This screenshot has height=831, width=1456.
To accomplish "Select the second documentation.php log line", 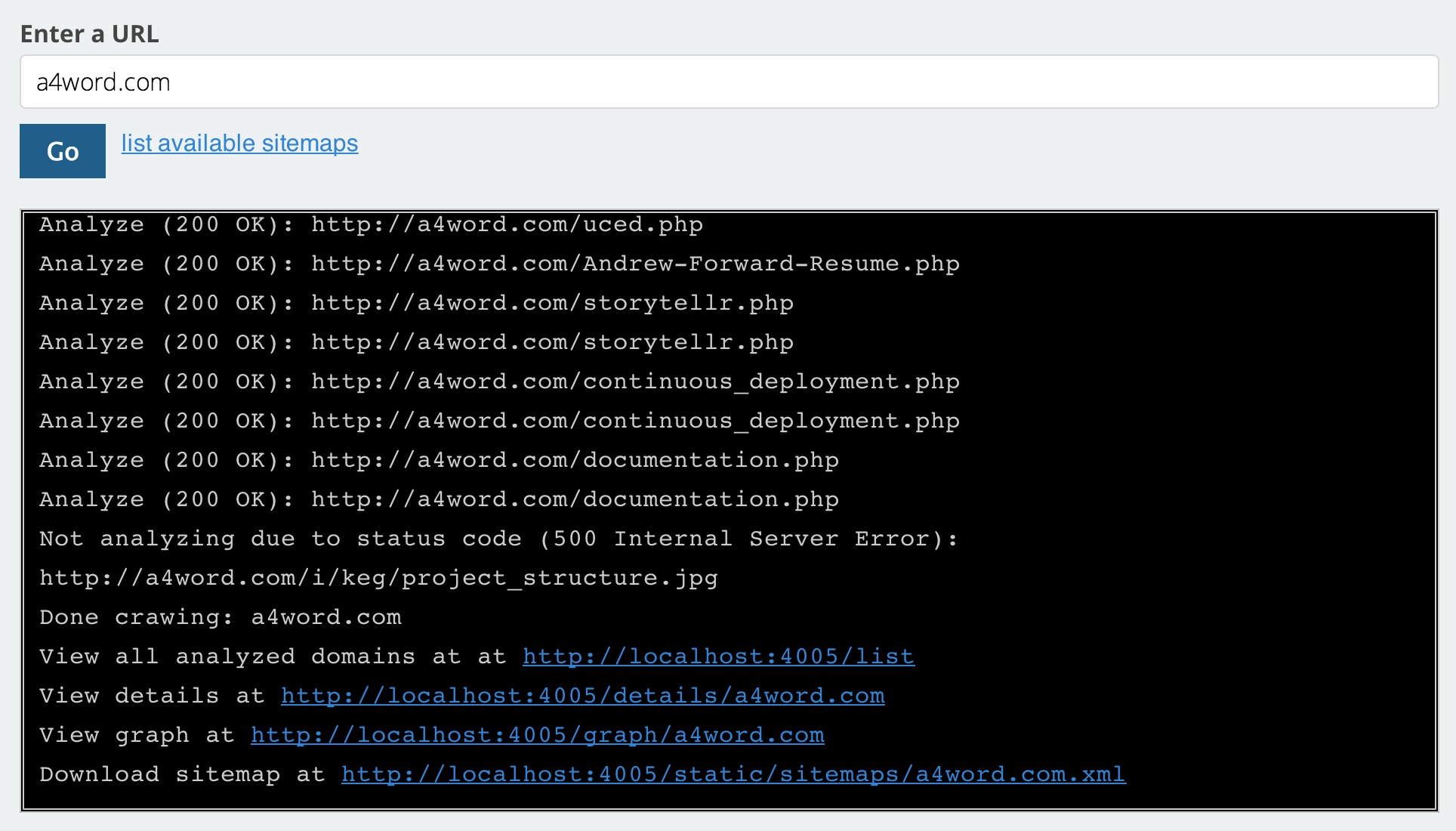I will [x=439, y=499].
